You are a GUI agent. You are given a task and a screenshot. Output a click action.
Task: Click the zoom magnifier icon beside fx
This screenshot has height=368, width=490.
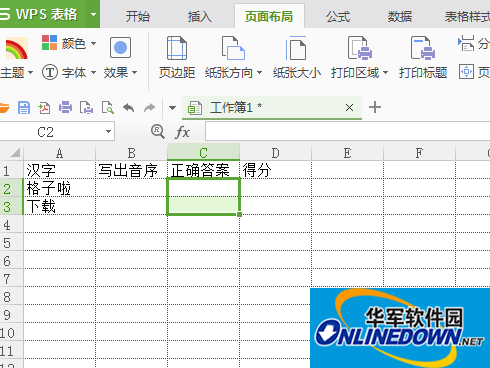pyautogui.click(x=157, y=132)
